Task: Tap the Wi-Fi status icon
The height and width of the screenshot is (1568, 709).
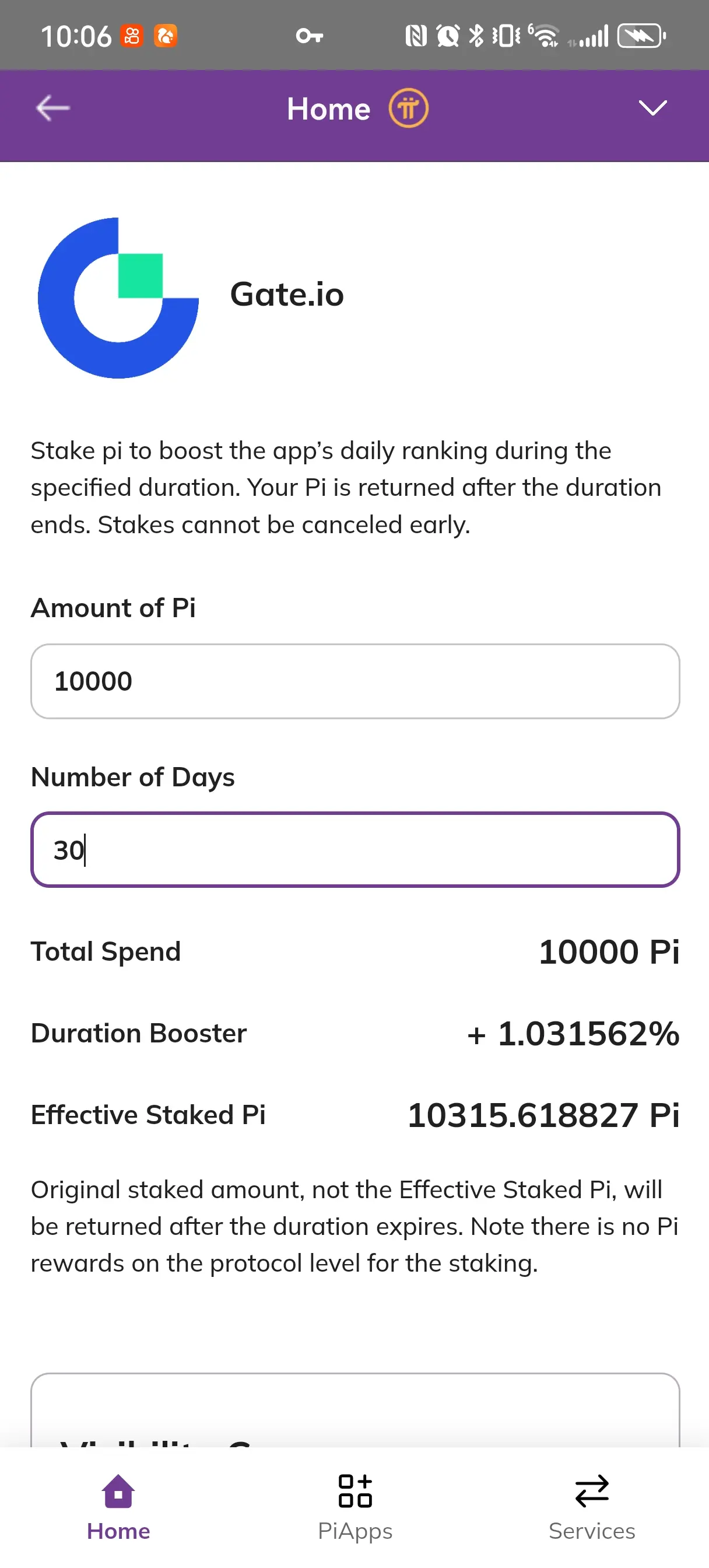Action: coord(544,36)
